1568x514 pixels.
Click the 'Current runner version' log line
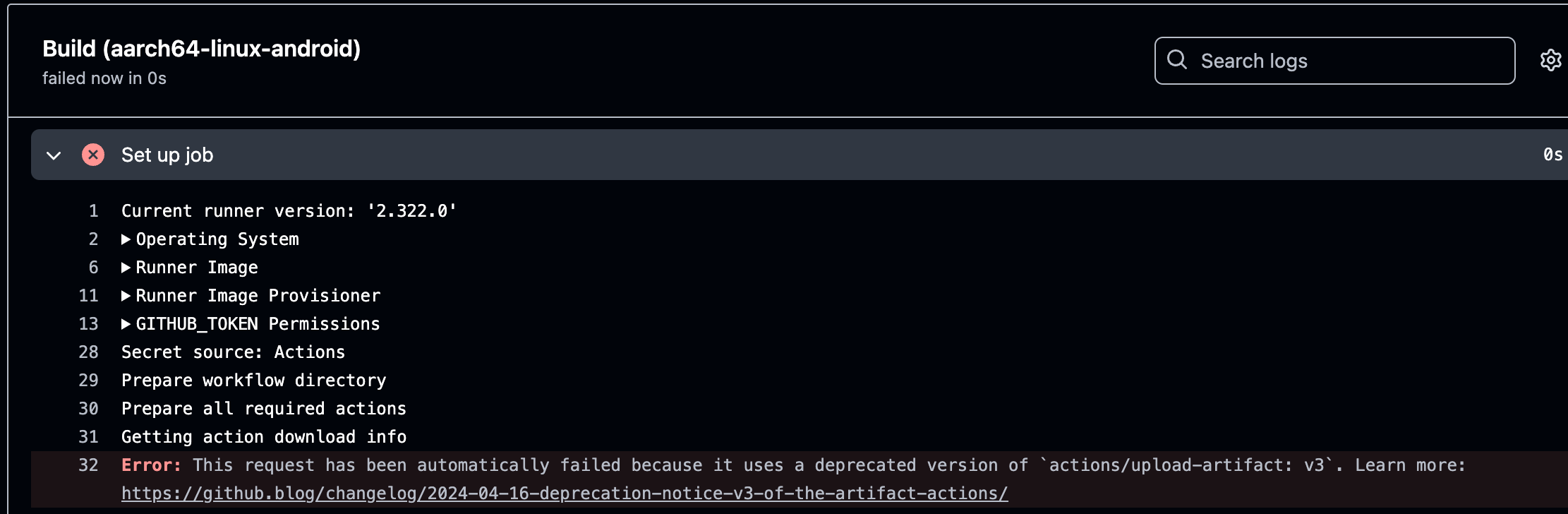[289, 211]
